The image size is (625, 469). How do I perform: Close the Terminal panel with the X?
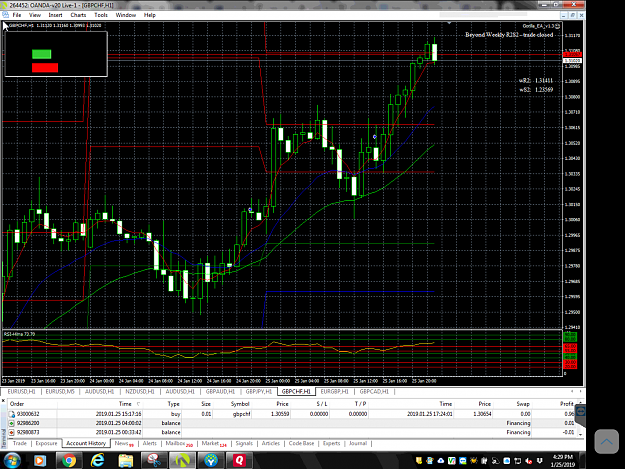pyautogui.click(x=4, y=401)
